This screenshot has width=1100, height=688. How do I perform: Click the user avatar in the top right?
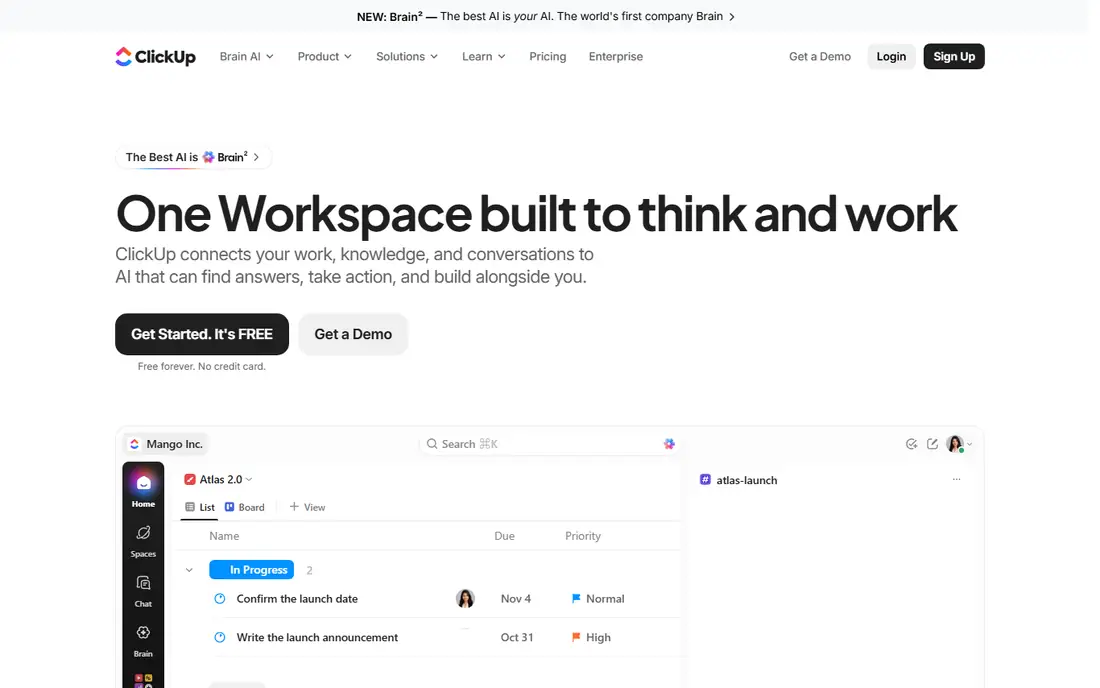(x=955, y=444)
